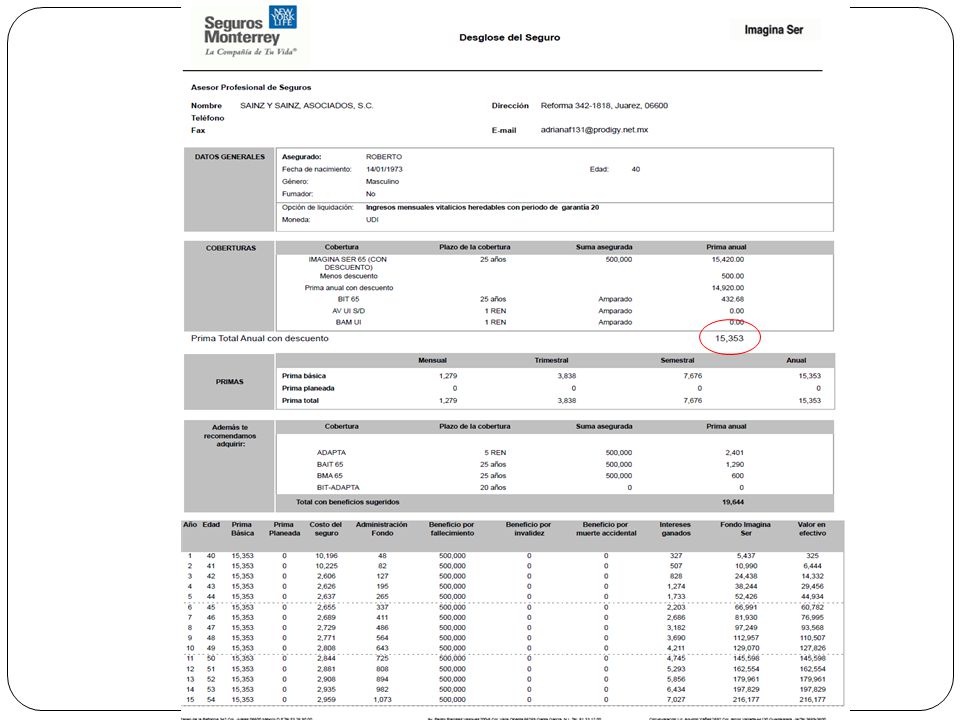Select insured name 'ROBERTO'
960x720 pixels.
tap(384, 157)
